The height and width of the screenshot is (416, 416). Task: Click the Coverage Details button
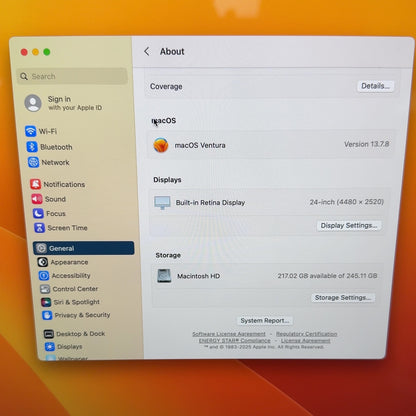375,86
